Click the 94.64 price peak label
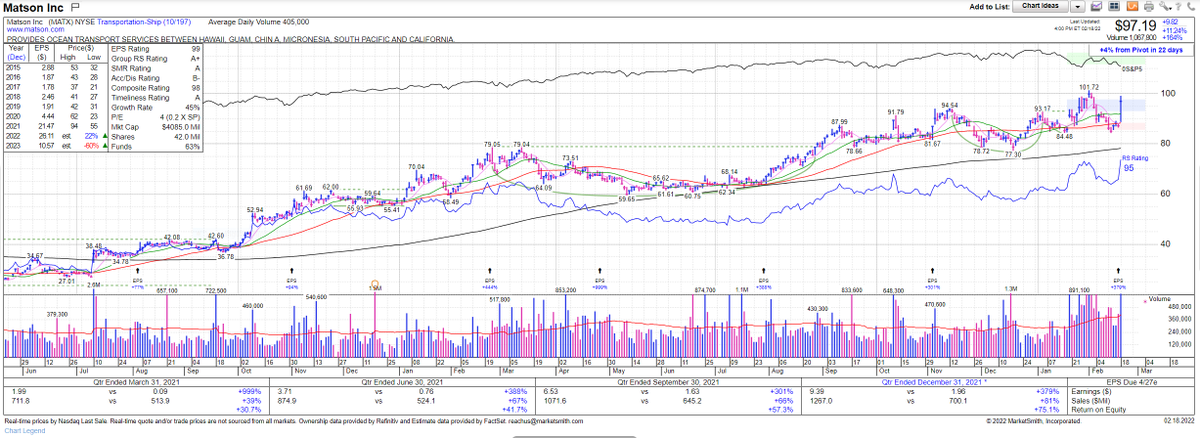Viewport: 1200px width, 438px height. pyautogui.click(x=950, y=104)
